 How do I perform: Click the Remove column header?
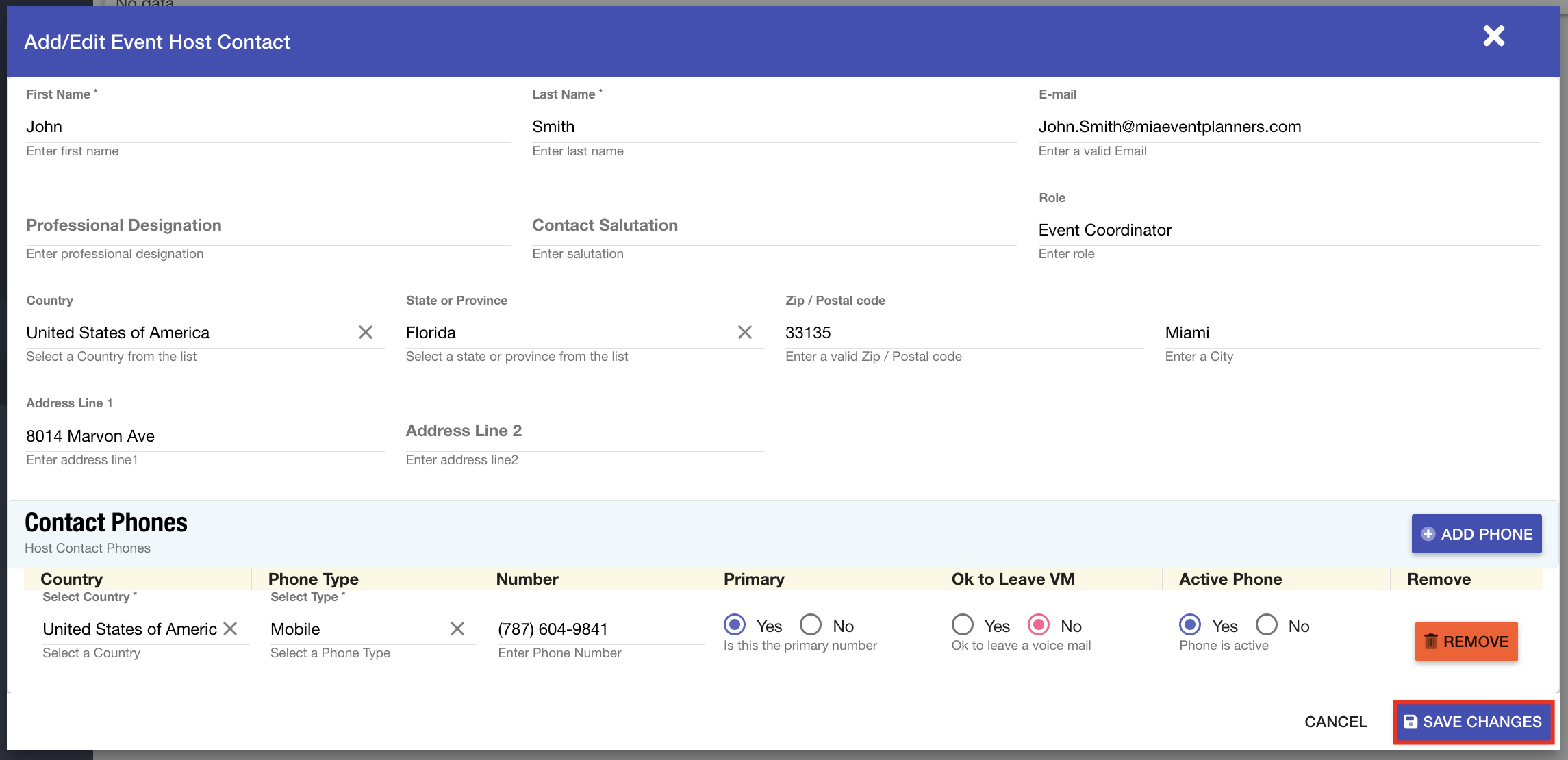point(1439,579)
